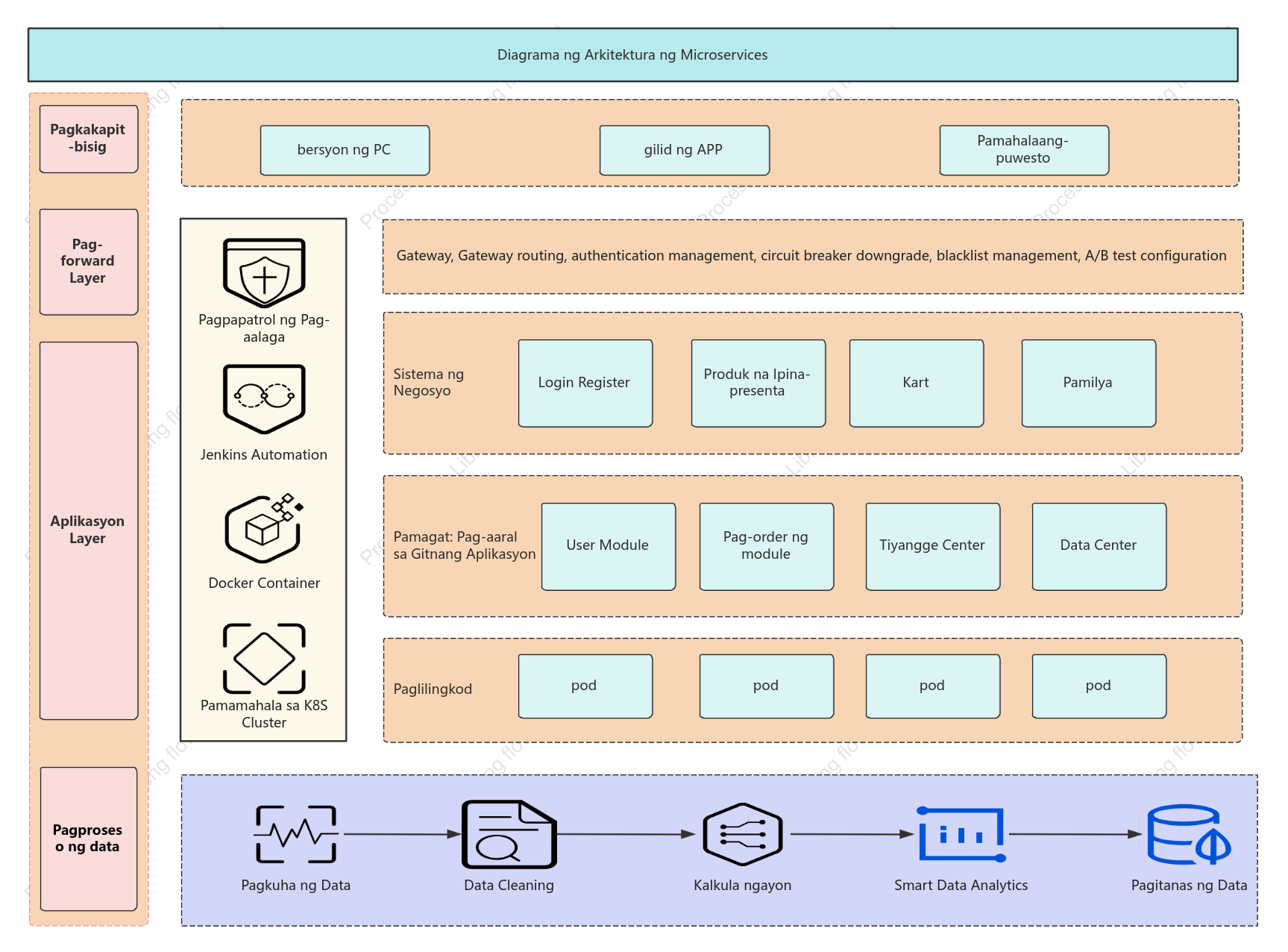Click the Kalkula ngayon caption
1288x952 pixels.
click(x=742, y=886)
